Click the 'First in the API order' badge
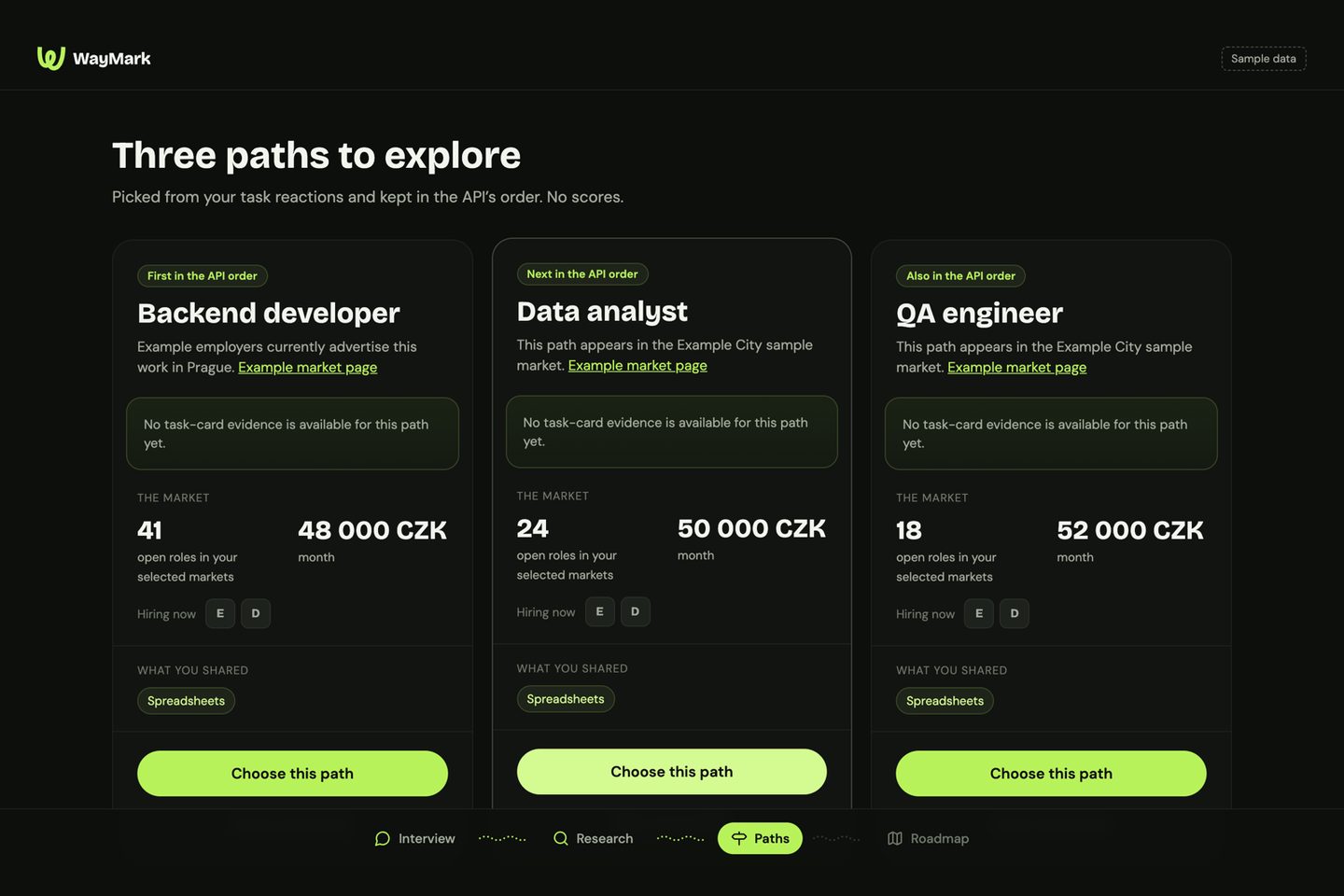The height and width of the screenshot is (896, 1344). click(x=203, y=275)
